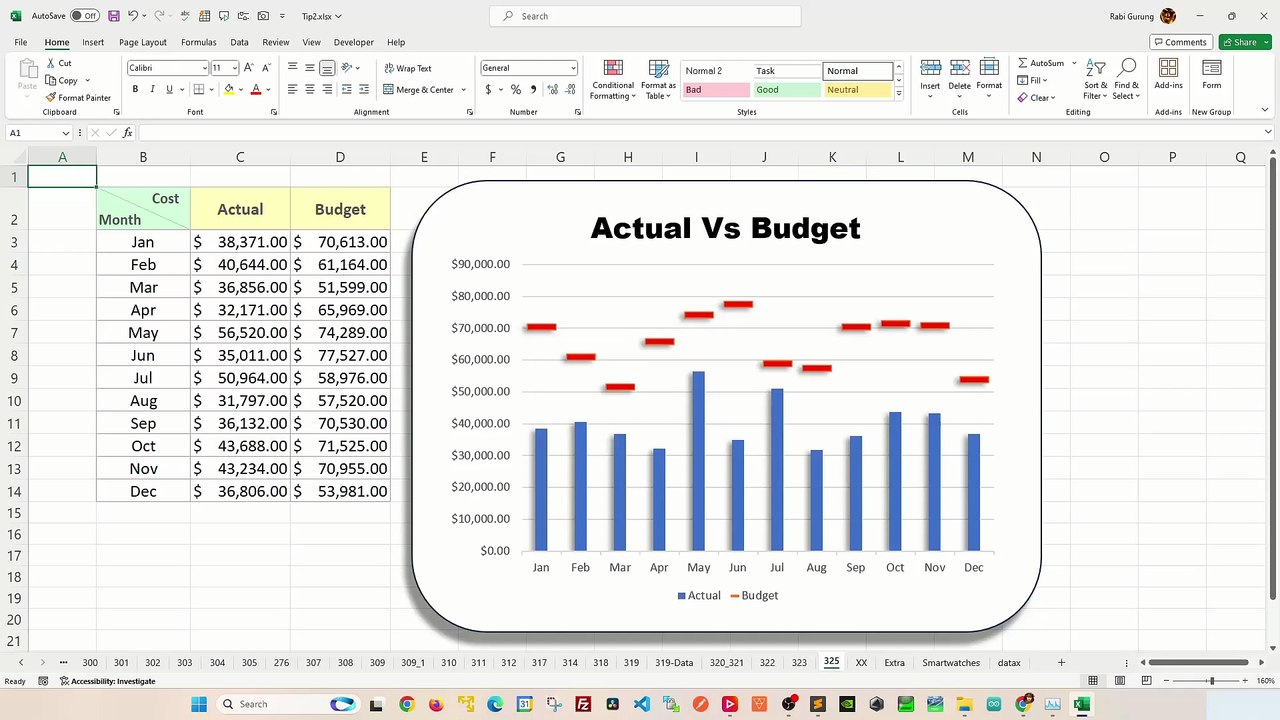This screenshot has height=720, width=1280.
Task: Open the Insert ribbon tab
Action: click(93, 42)
